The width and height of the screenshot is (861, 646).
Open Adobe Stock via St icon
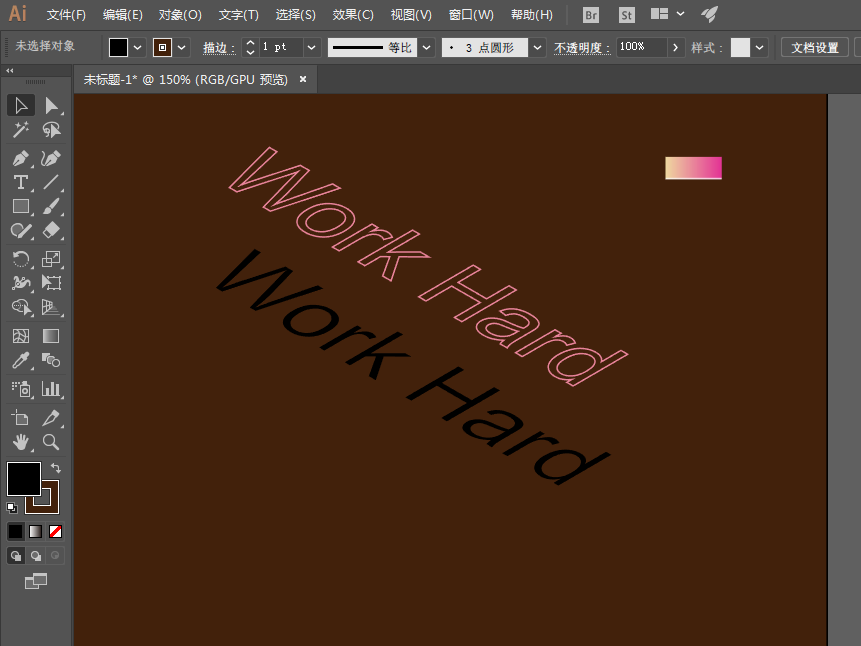(627, 15)
